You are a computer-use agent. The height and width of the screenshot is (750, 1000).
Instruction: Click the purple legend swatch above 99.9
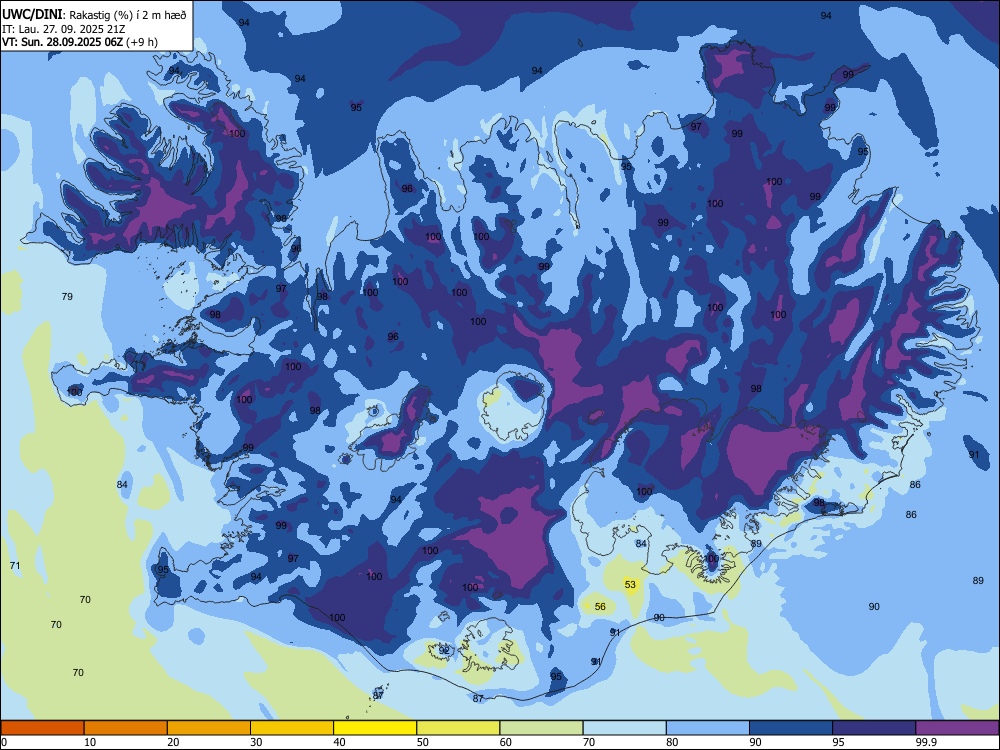[957, 728]
